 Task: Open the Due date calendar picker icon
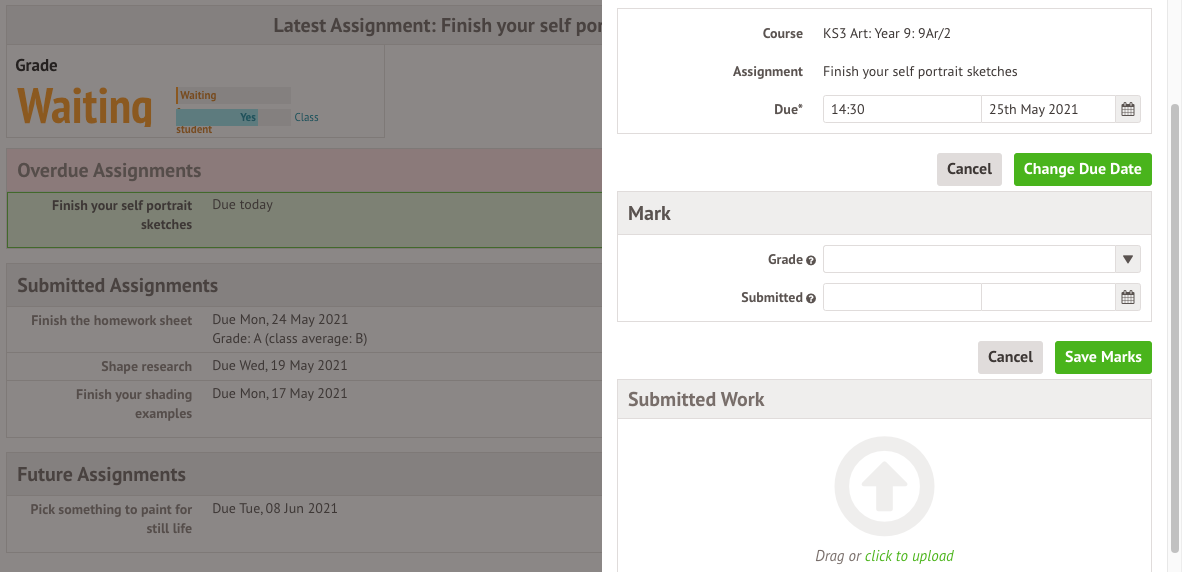[1128, 109]
